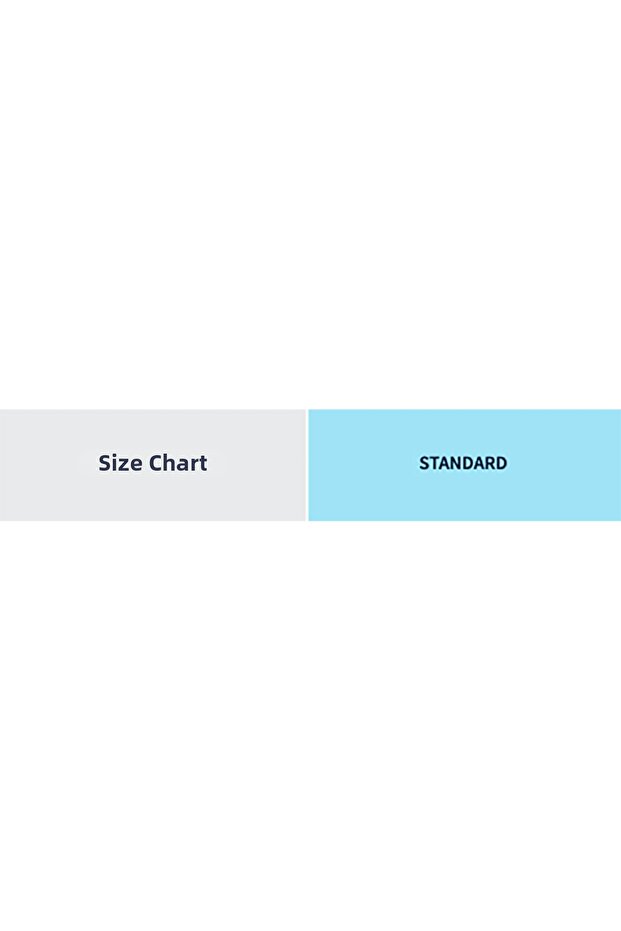621x931 pixels.
Task: Click the bold Size Chart text
Action: 153,463
